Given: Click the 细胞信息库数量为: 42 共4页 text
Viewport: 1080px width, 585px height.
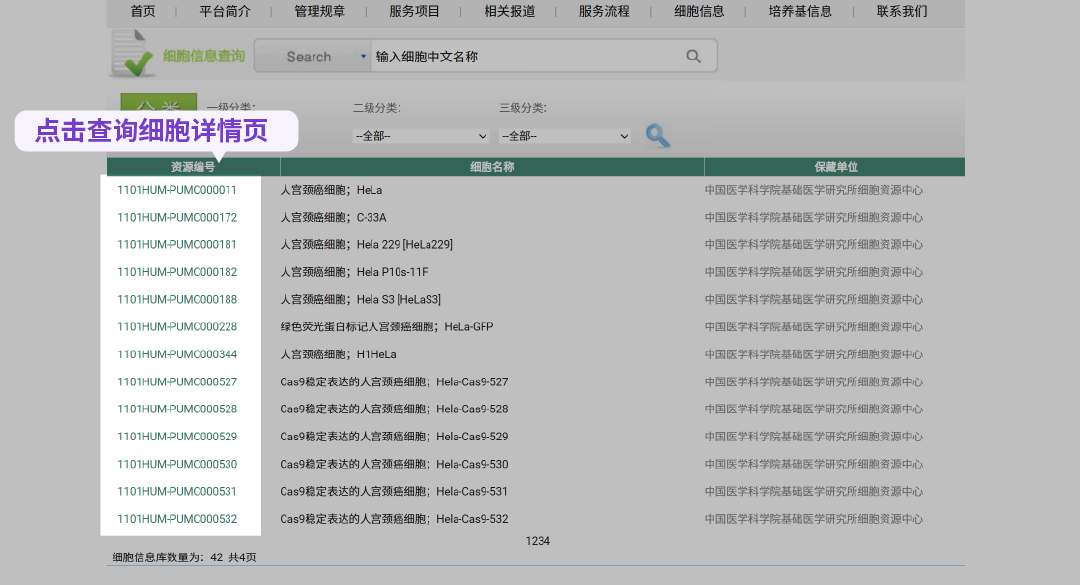Looking at the screenshot, I should click(185, 557).
